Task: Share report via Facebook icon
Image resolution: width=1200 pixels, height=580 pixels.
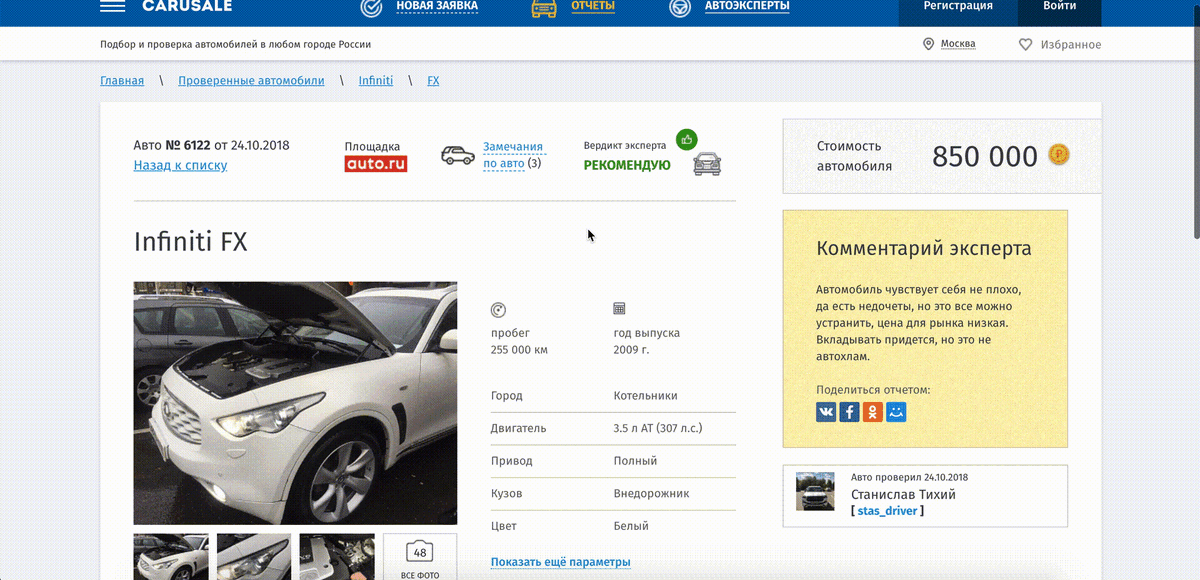Action: pyautogui.click(x=849, y=411)
